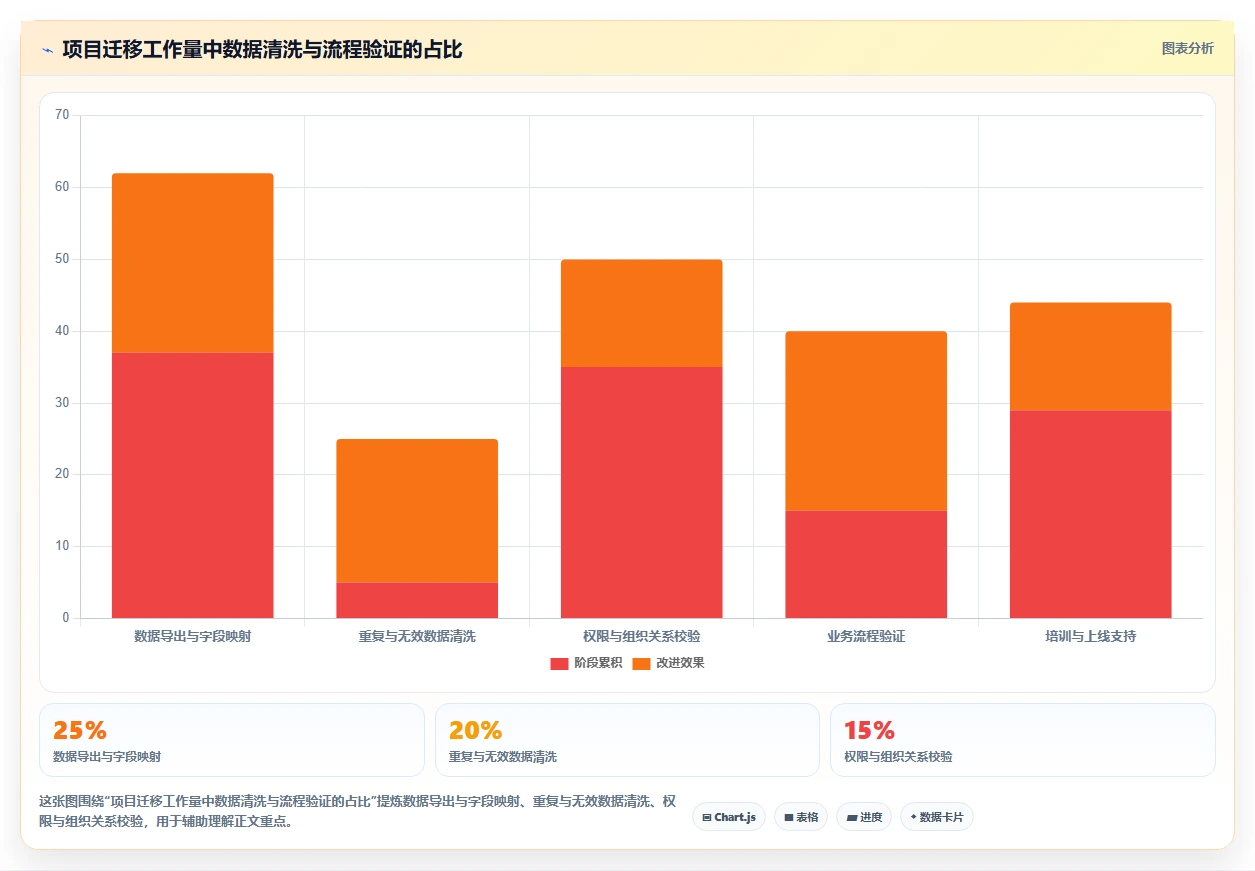Click the 25% 数据导出与字段映射 card
Image resolution: width=1255 pixels, height=871 pixels.
tap(232, 740)
